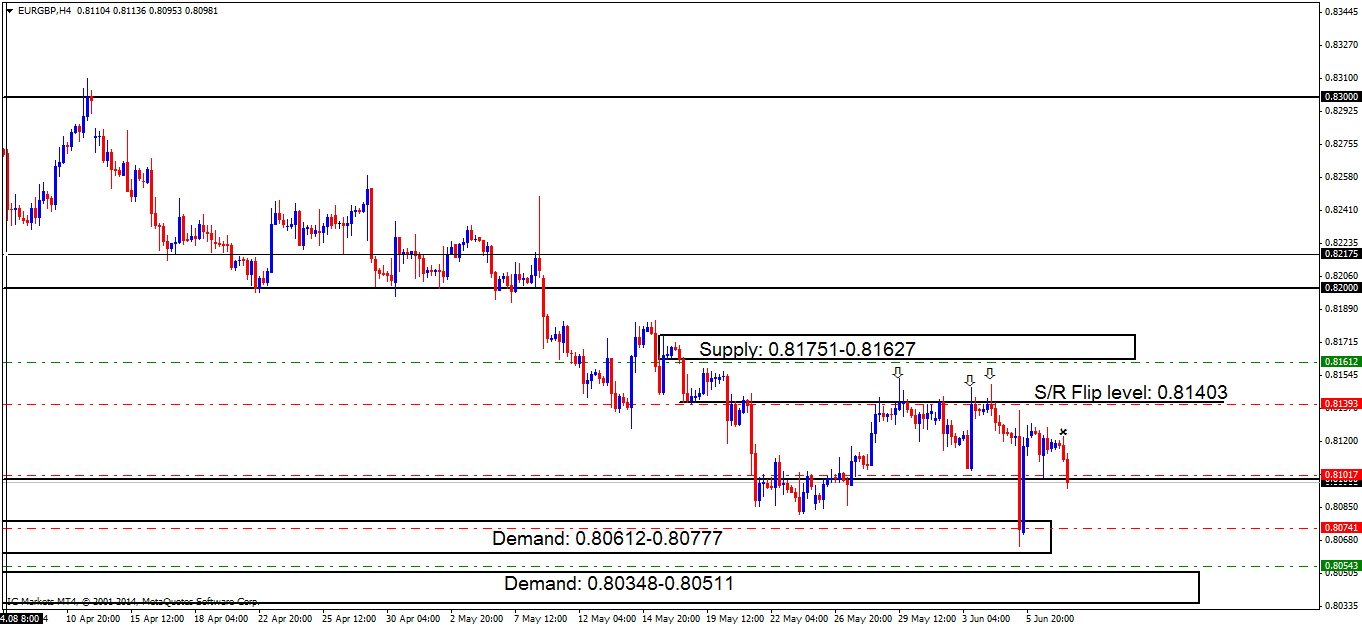Click the black 0.82000 price tag
The width and height of the screenshot is (1362, 627).
click(1341, 288)
